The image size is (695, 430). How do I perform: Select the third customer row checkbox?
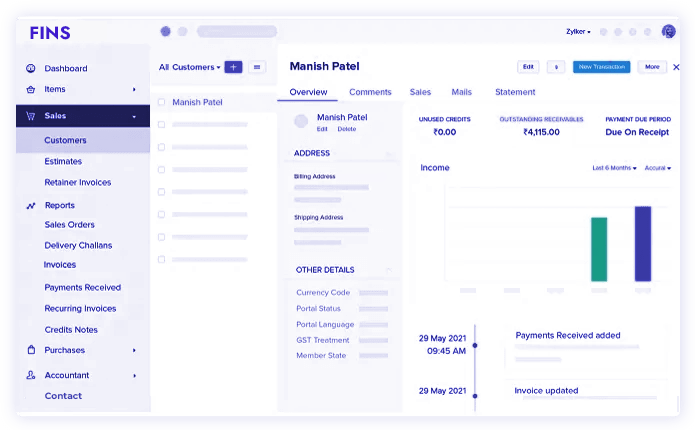point(162,147)
